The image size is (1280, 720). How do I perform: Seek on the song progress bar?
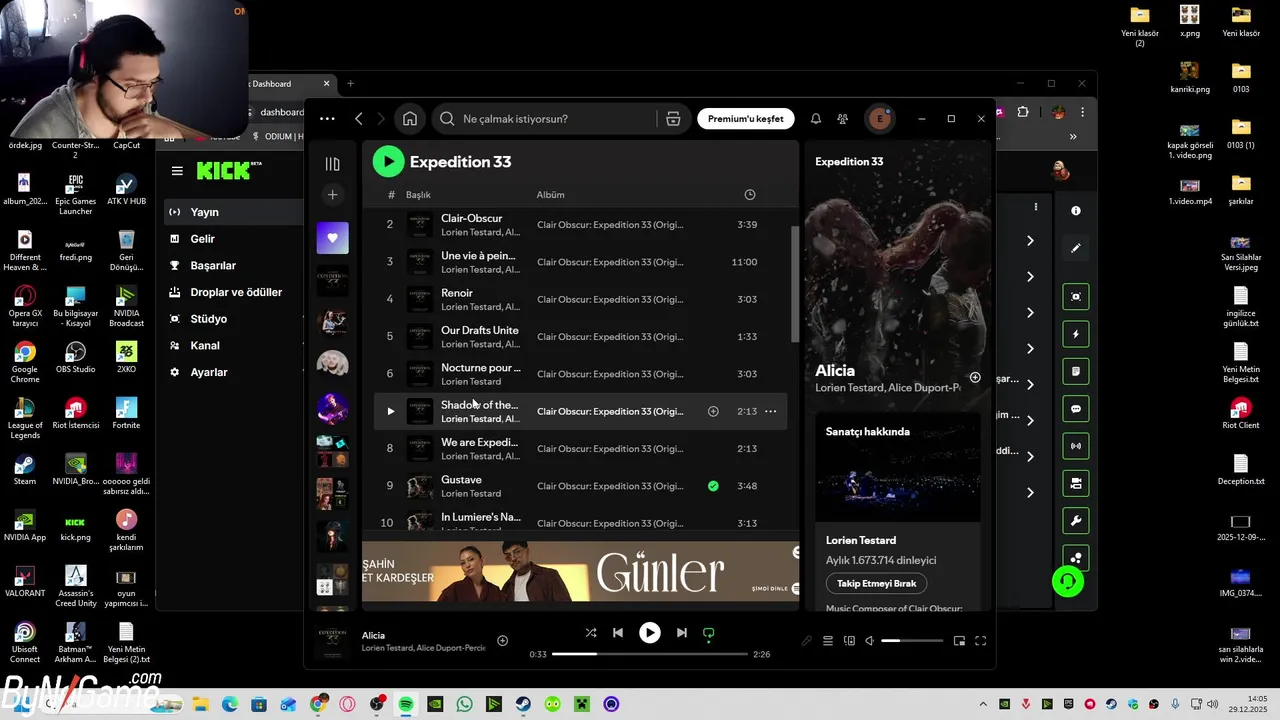coord(650,654)
